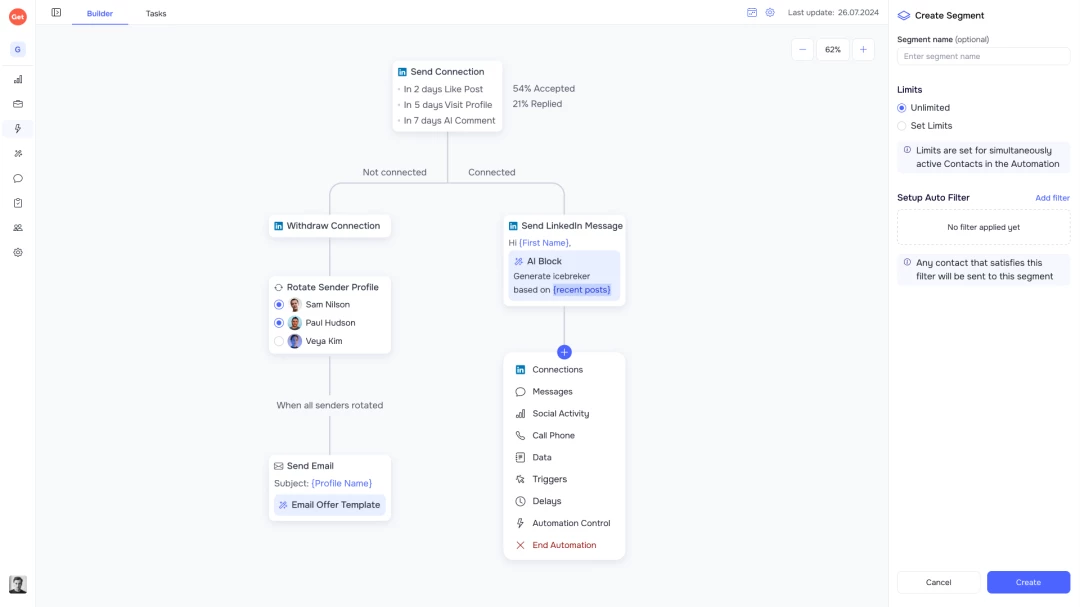Open the top bar settings gear icon
1080x607 pixels.
tap(770, 13)
